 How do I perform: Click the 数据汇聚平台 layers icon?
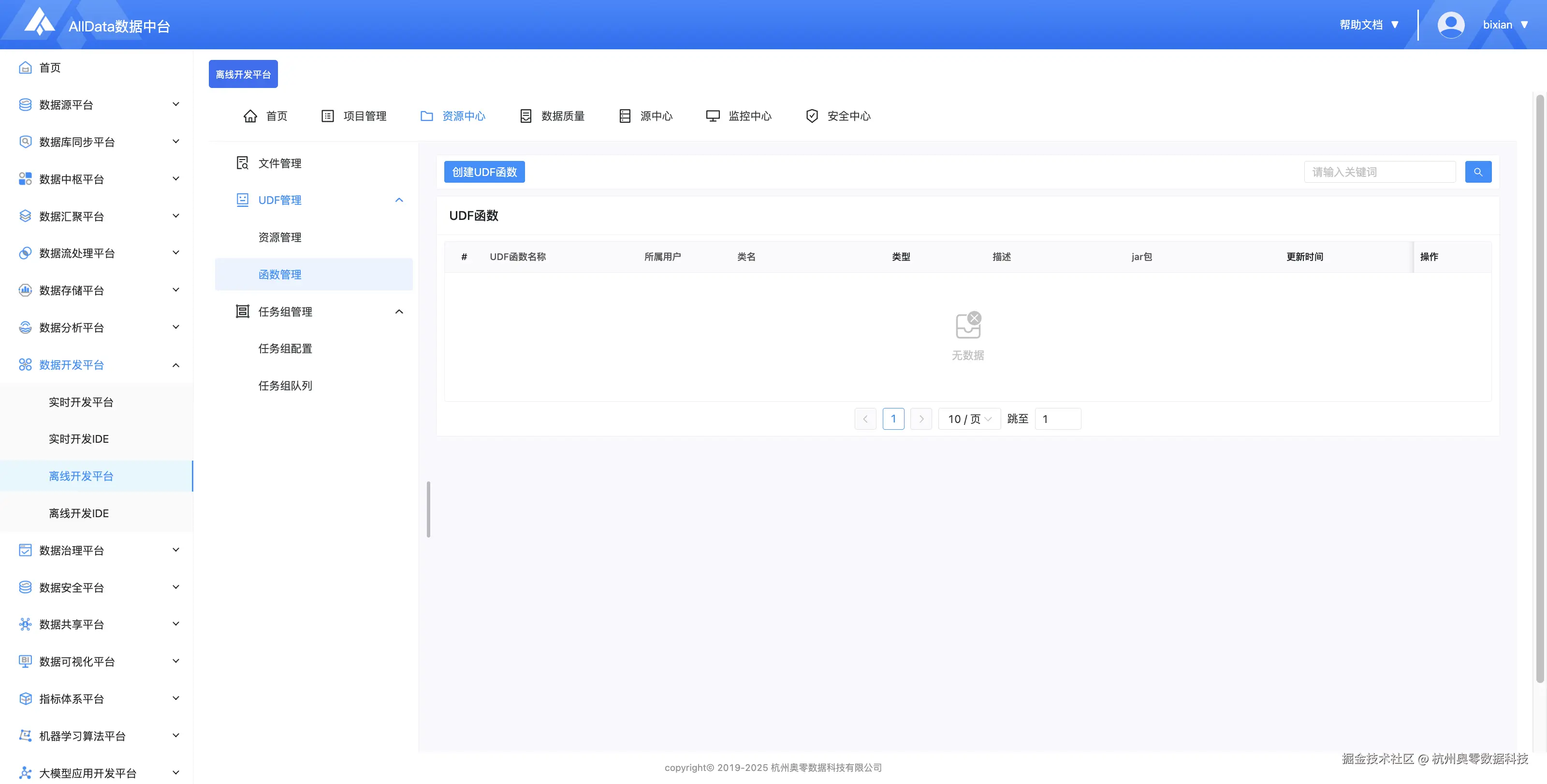tap(25, 216)
